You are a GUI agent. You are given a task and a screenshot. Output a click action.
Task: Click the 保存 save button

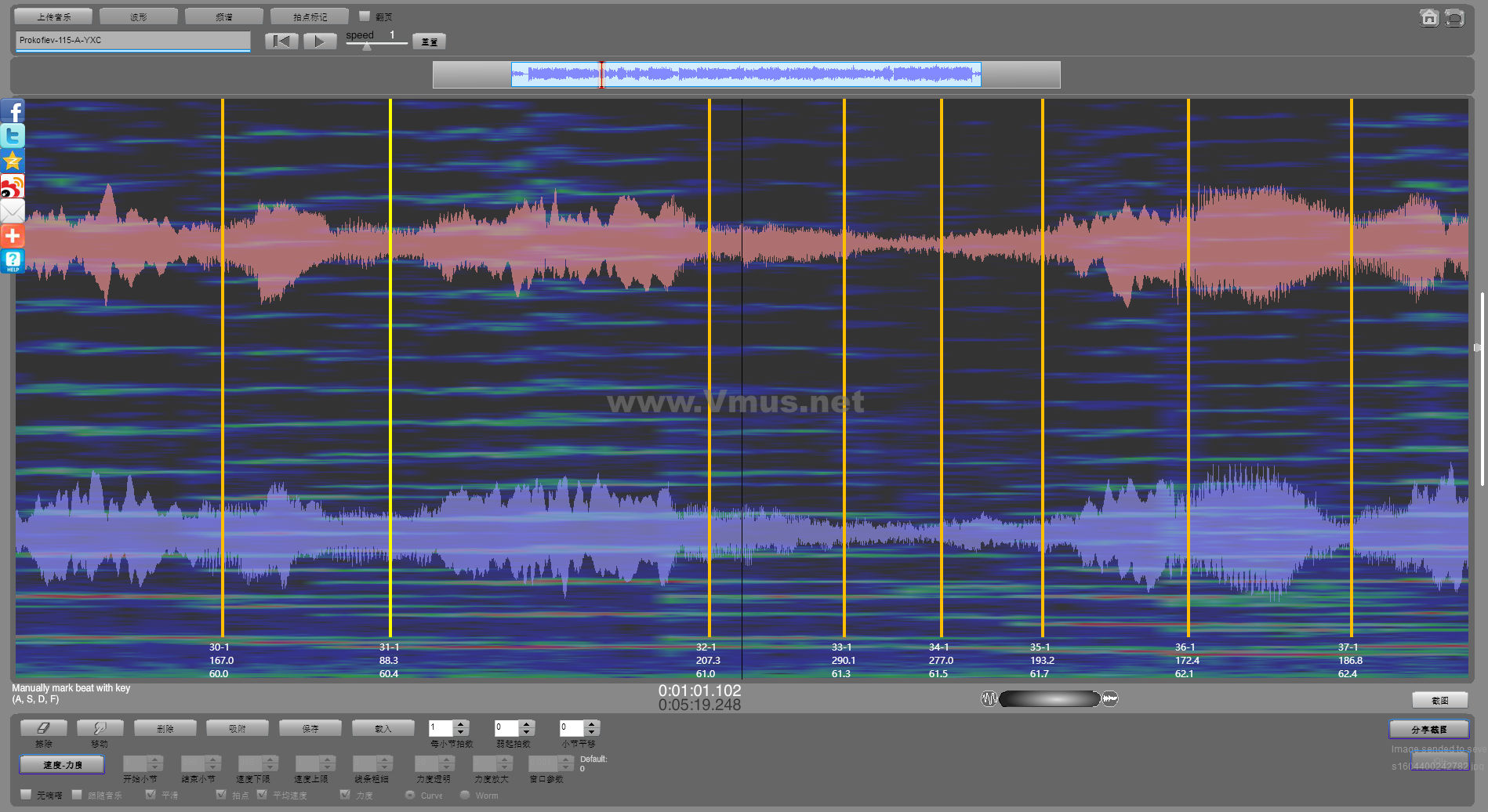(x=310, y=728)
